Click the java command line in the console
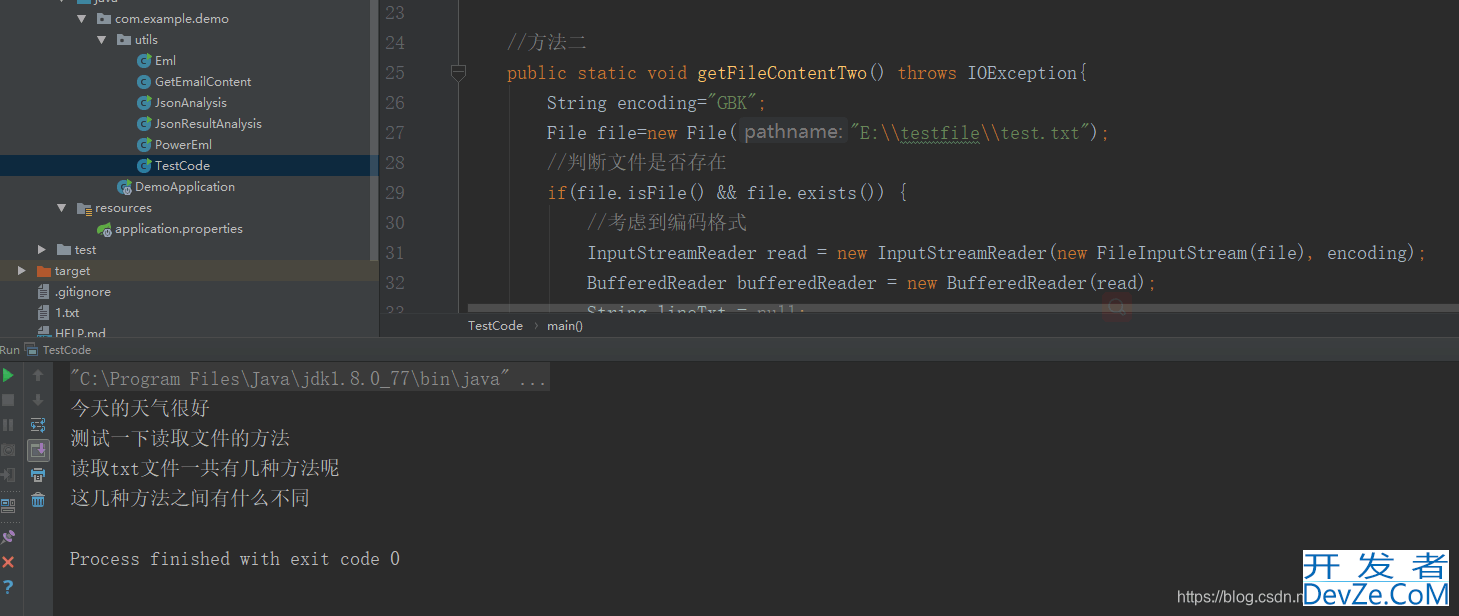The width and height of the screenshot is (1459, 616). pyautogui.click(x=309, y=379)
